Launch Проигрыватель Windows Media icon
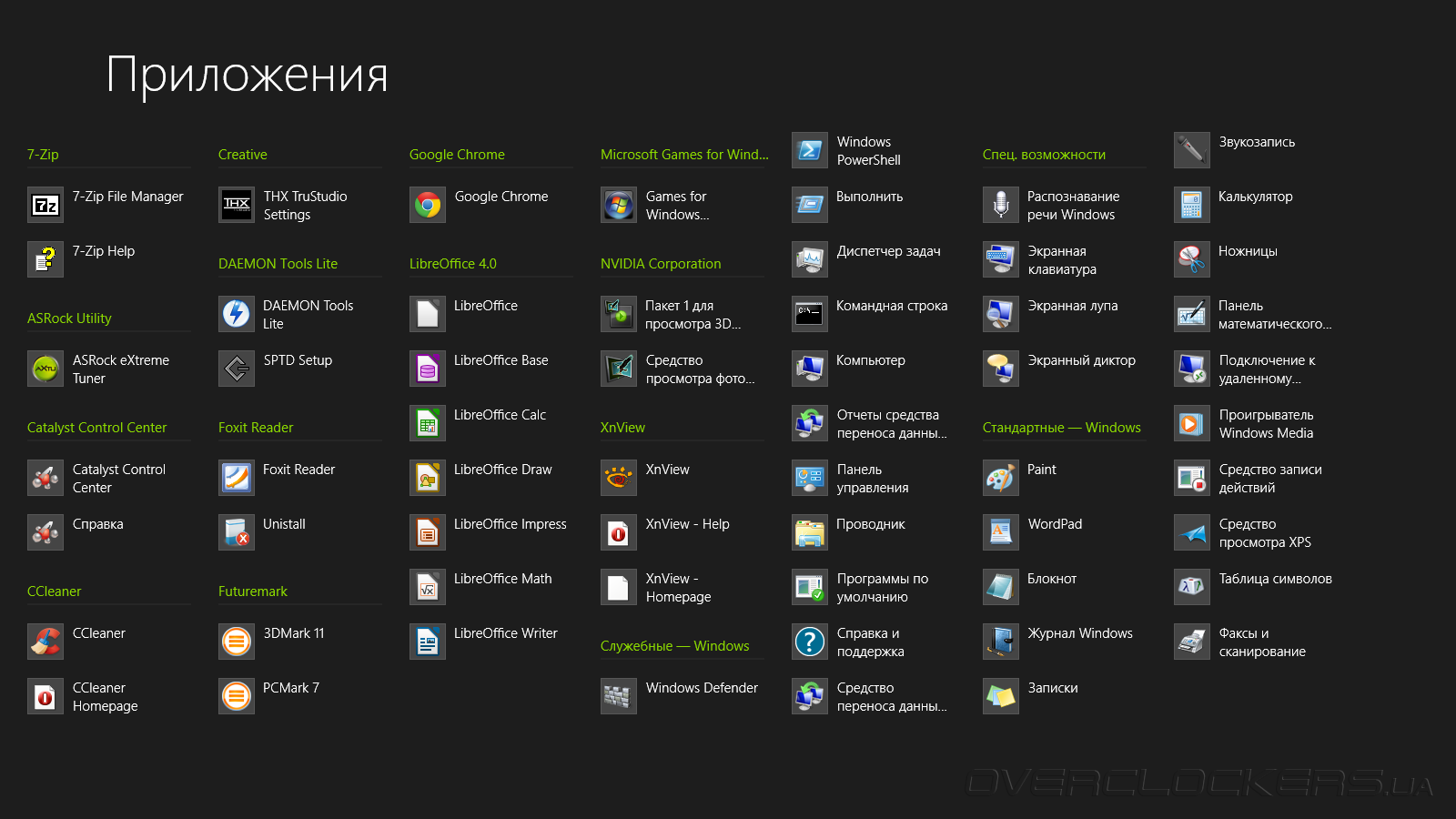Image resolution: width=1456 pixels, height=819 pixels. click(x=1192, y=423)
